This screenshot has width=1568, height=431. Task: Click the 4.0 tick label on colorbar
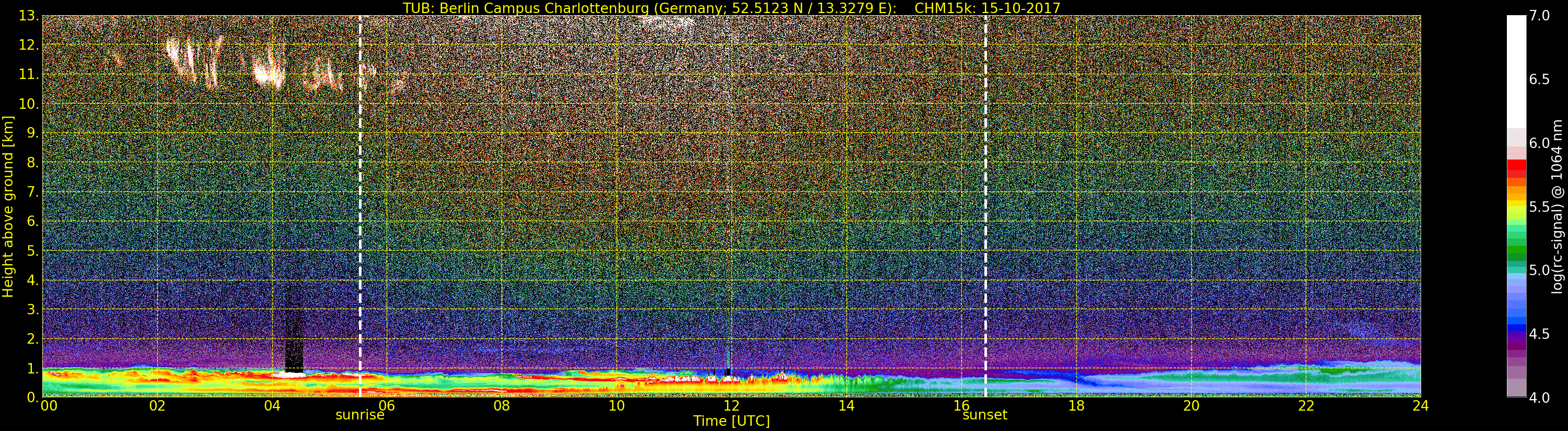pyautogui.click(x=1539, y=398)
